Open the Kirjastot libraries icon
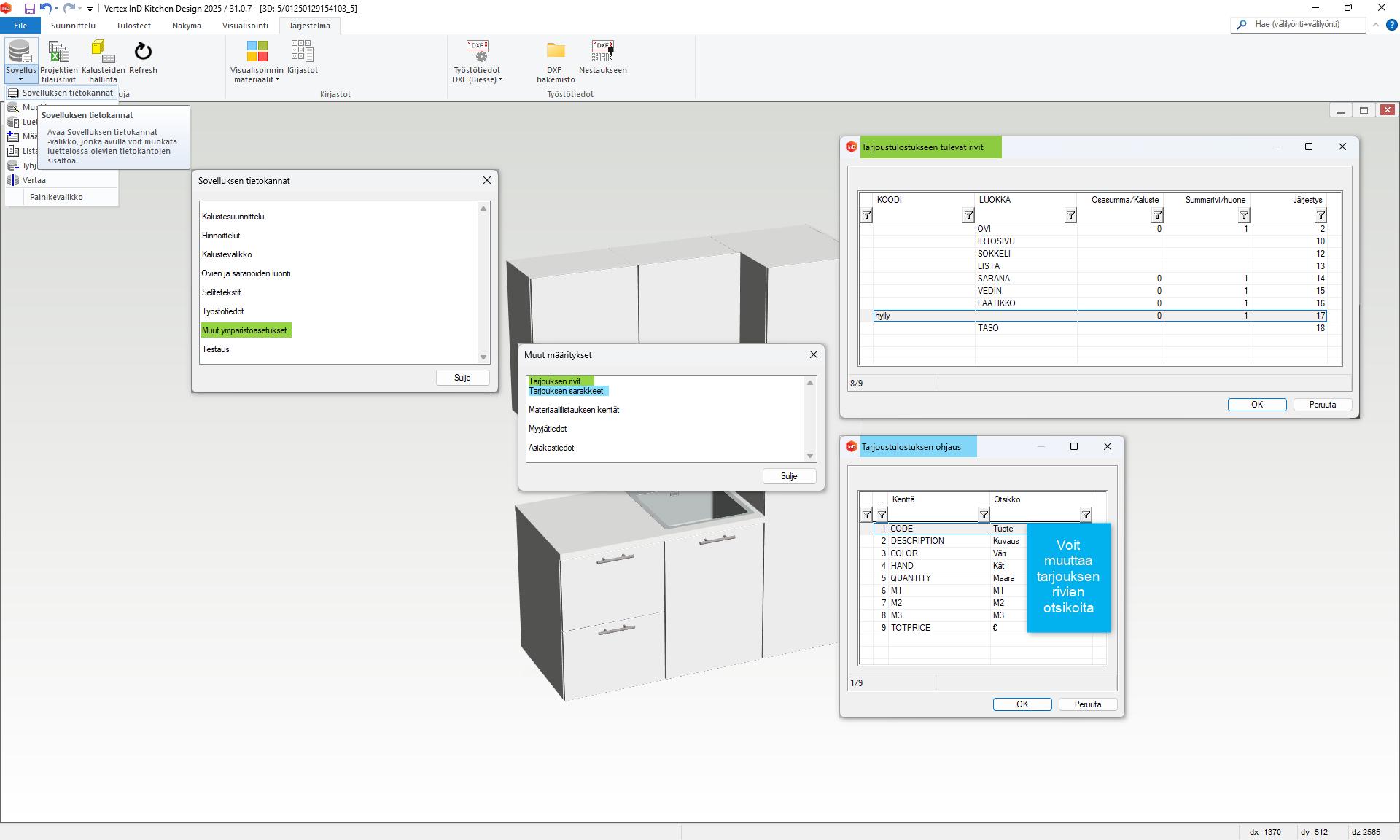 pyautogui.click(x=302, y=52)
